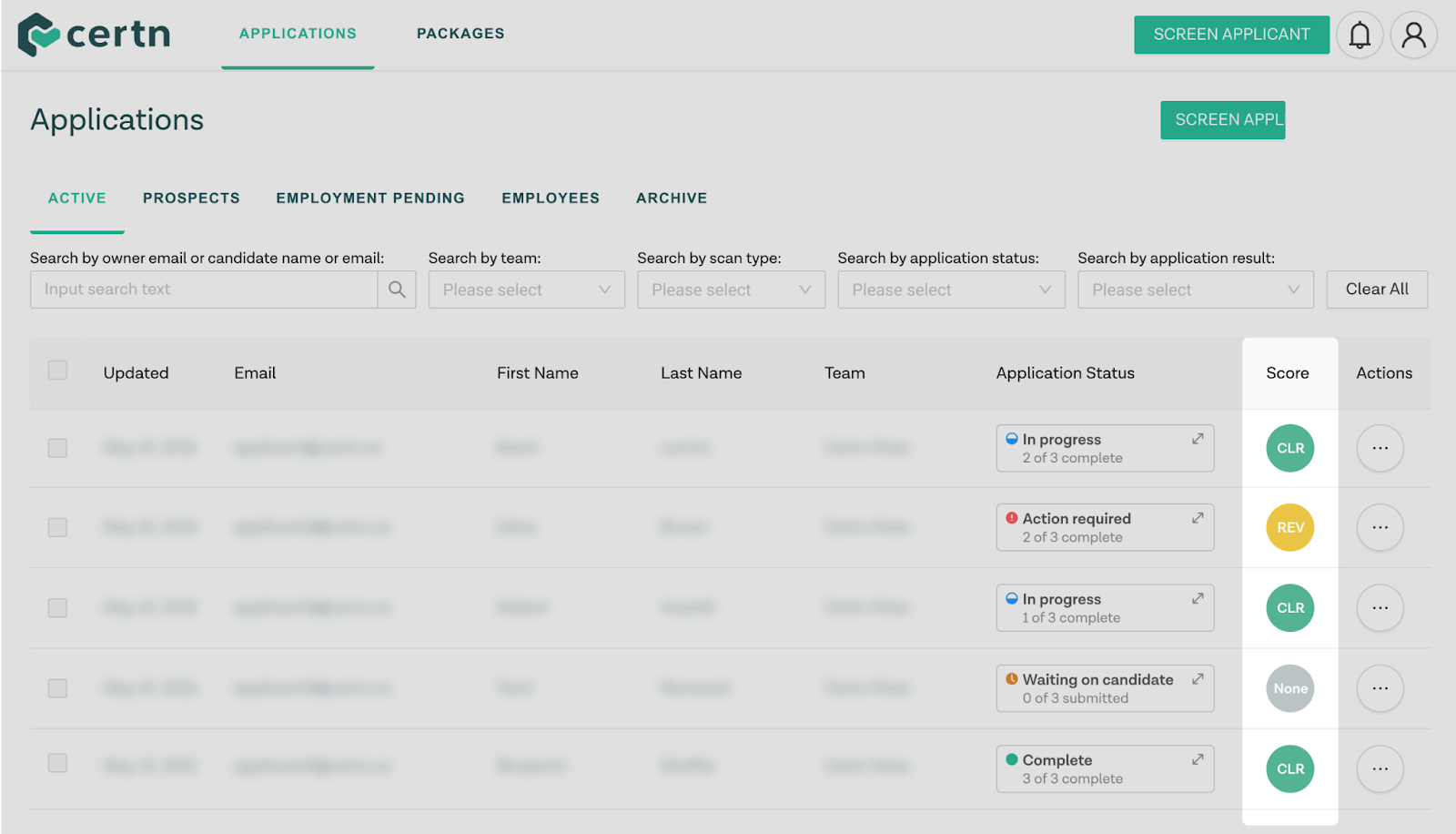The image size is (1456, 834).
Task: Switch to the ARCHIVE tab
Action: [x=672, y=198]
